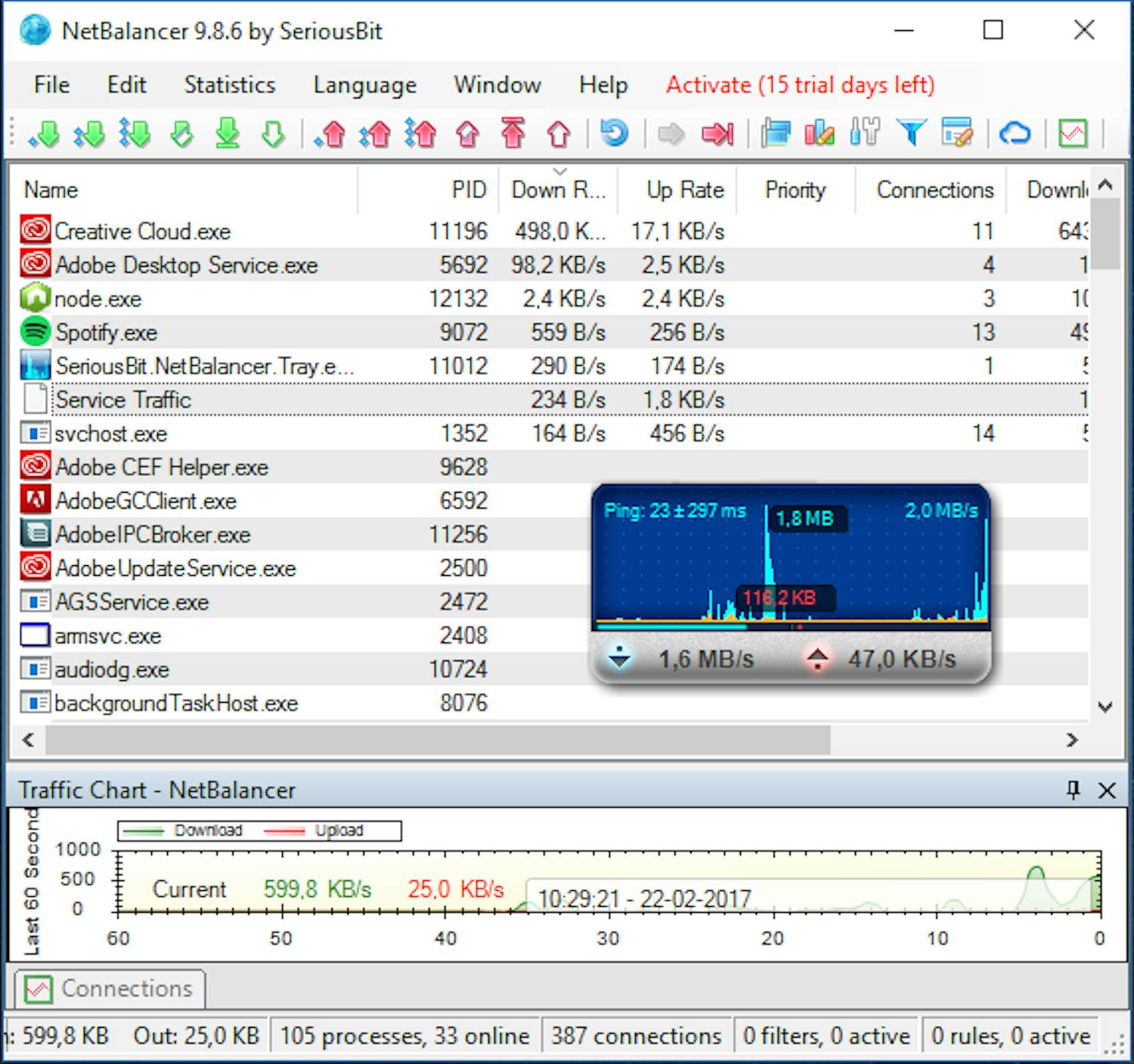
Task: Toggle the traffic chart toolbar icon
Action: coord(1071,133)
